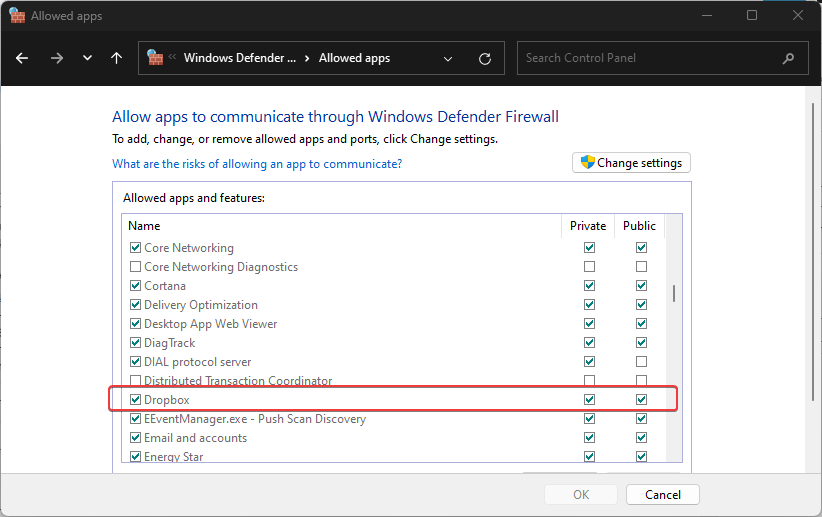Maximize the Allowed apps window
The height and width of the screenshot is (517, 822).
(x=752, y=15)
